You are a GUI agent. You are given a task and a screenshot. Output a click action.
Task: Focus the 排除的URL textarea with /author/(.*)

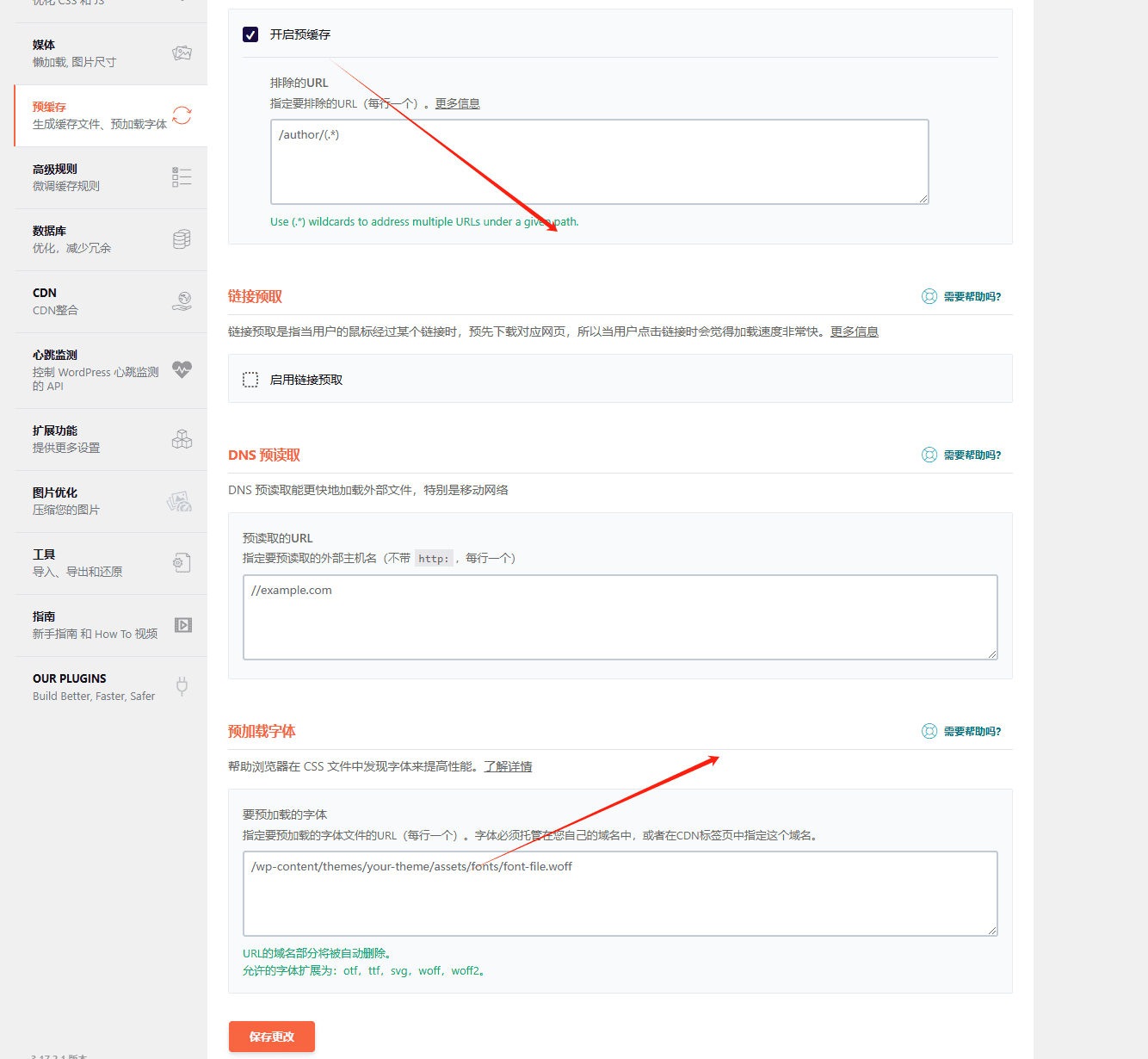click(x=600, y=162)
